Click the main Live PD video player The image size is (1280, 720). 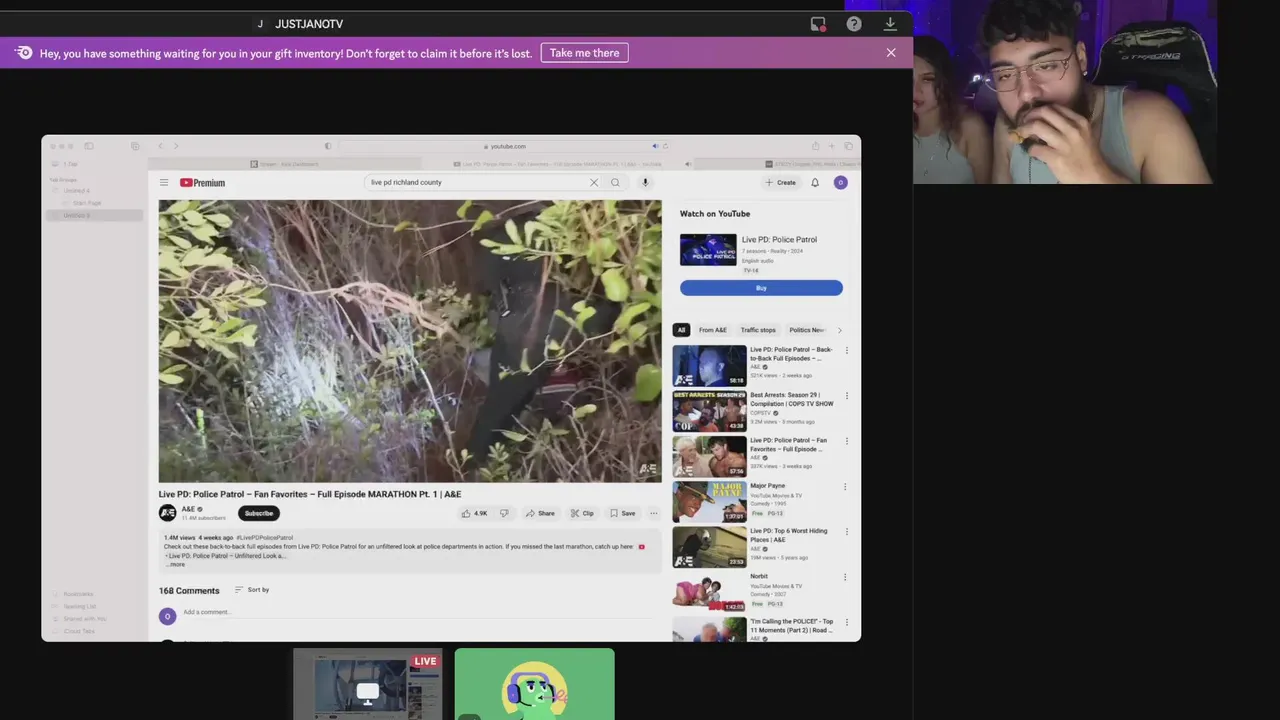coord(410,341)
